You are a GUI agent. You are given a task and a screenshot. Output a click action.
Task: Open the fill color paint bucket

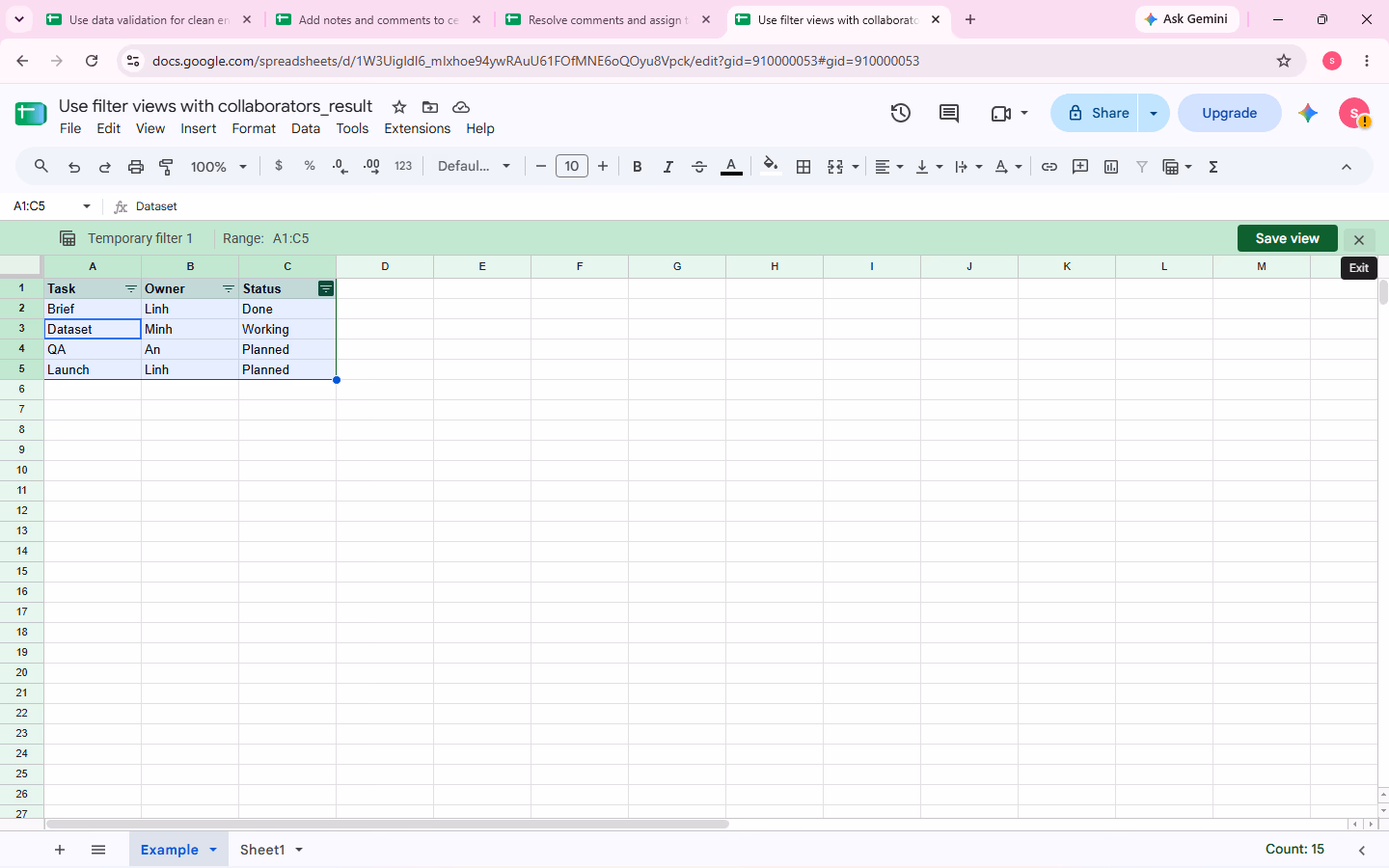[770, 166]
